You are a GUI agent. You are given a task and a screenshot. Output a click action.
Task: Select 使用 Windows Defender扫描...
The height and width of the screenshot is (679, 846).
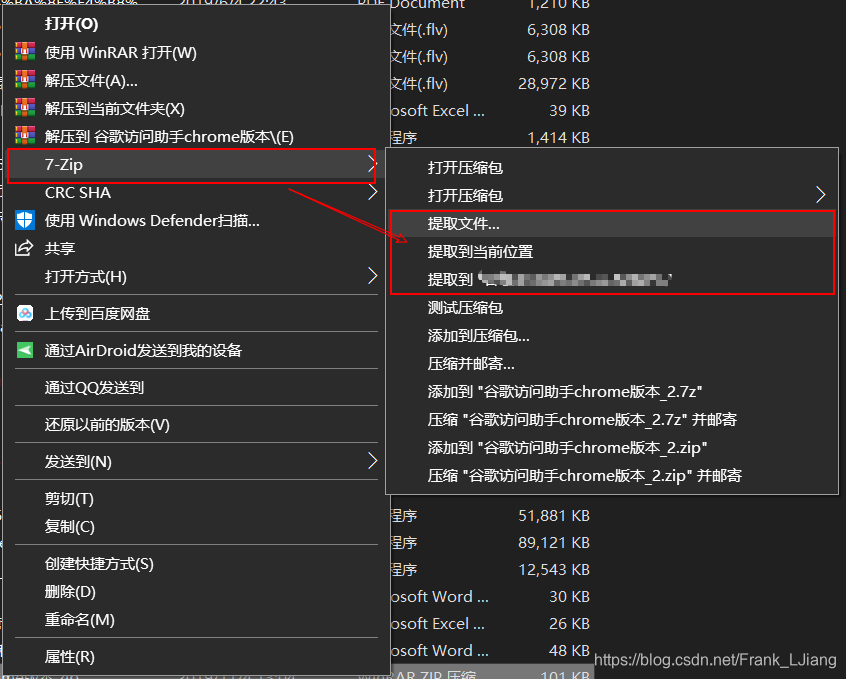[x=196, y=221]
